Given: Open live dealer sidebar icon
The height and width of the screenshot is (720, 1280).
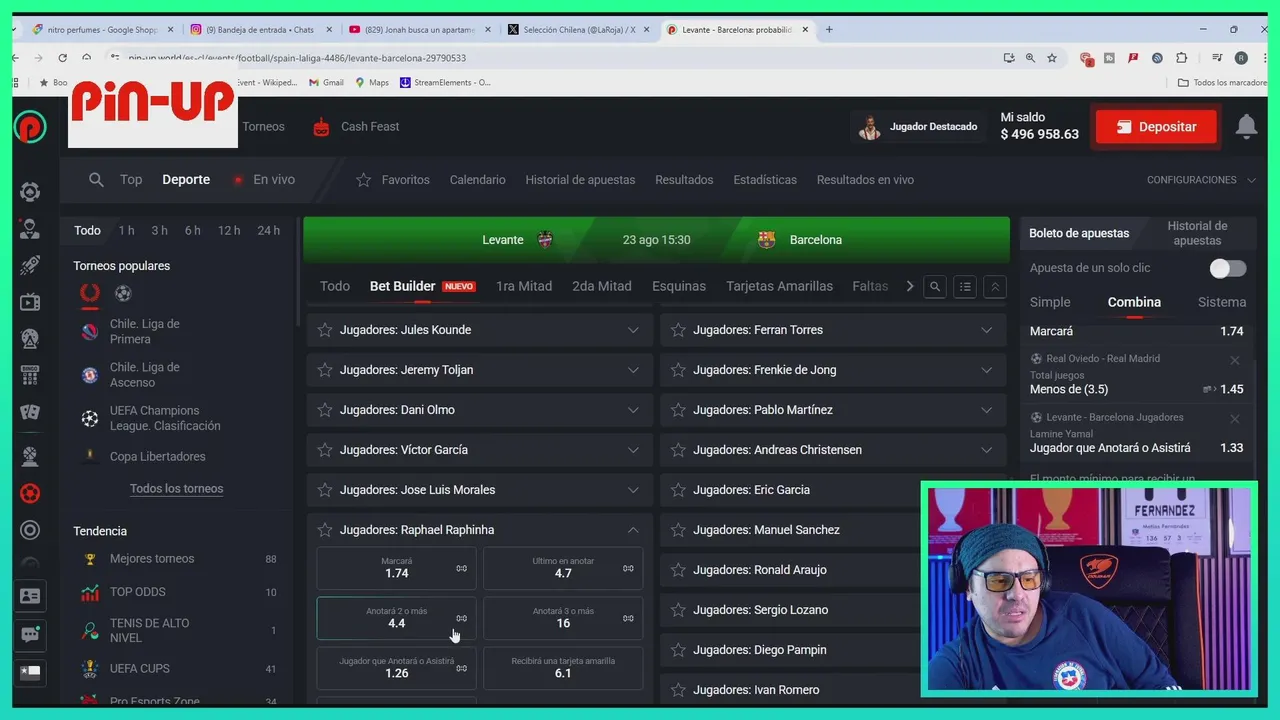Looking at the screenshot, I should click(30, 229).
